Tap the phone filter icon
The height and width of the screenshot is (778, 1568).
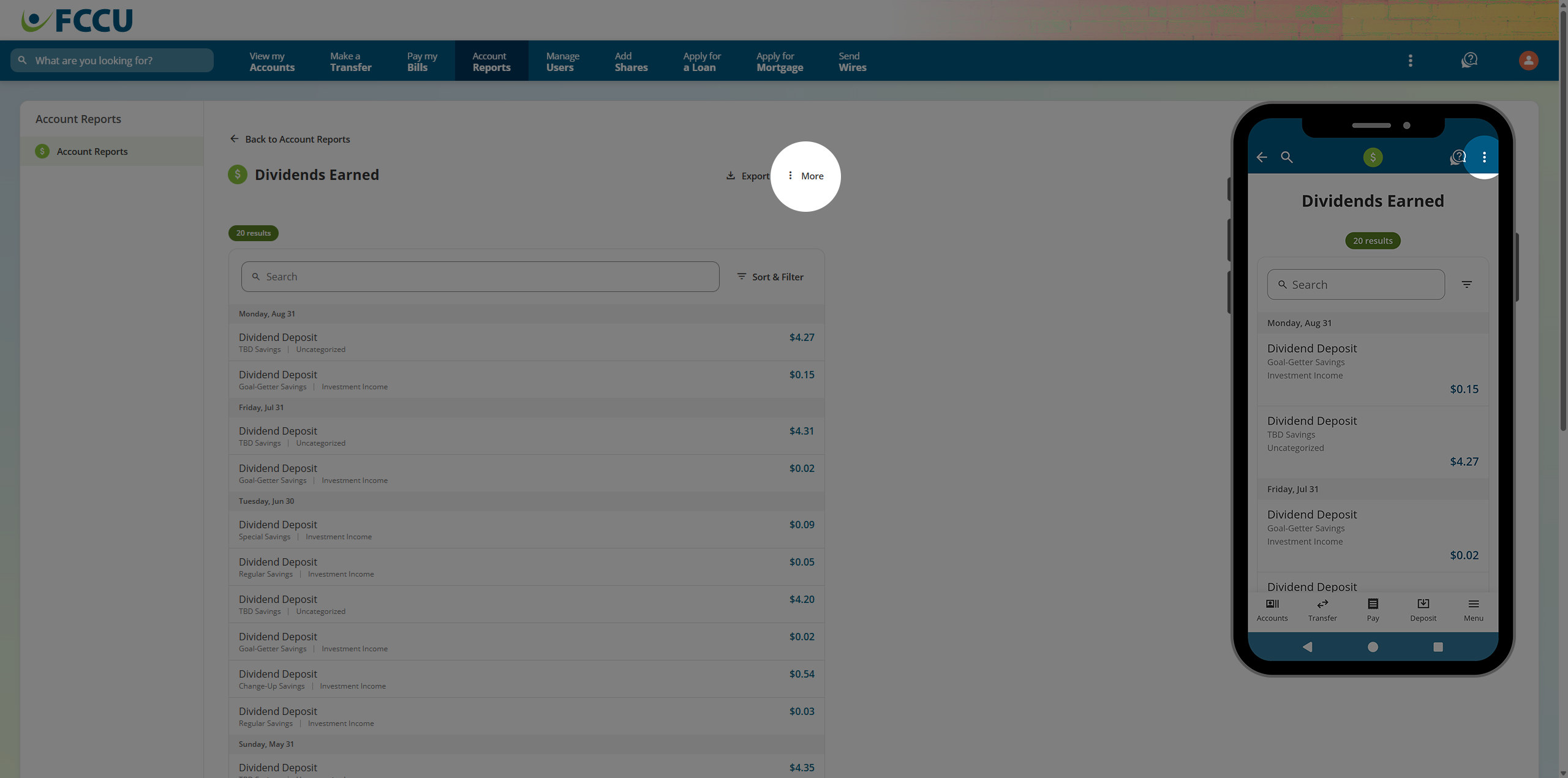1467,285
